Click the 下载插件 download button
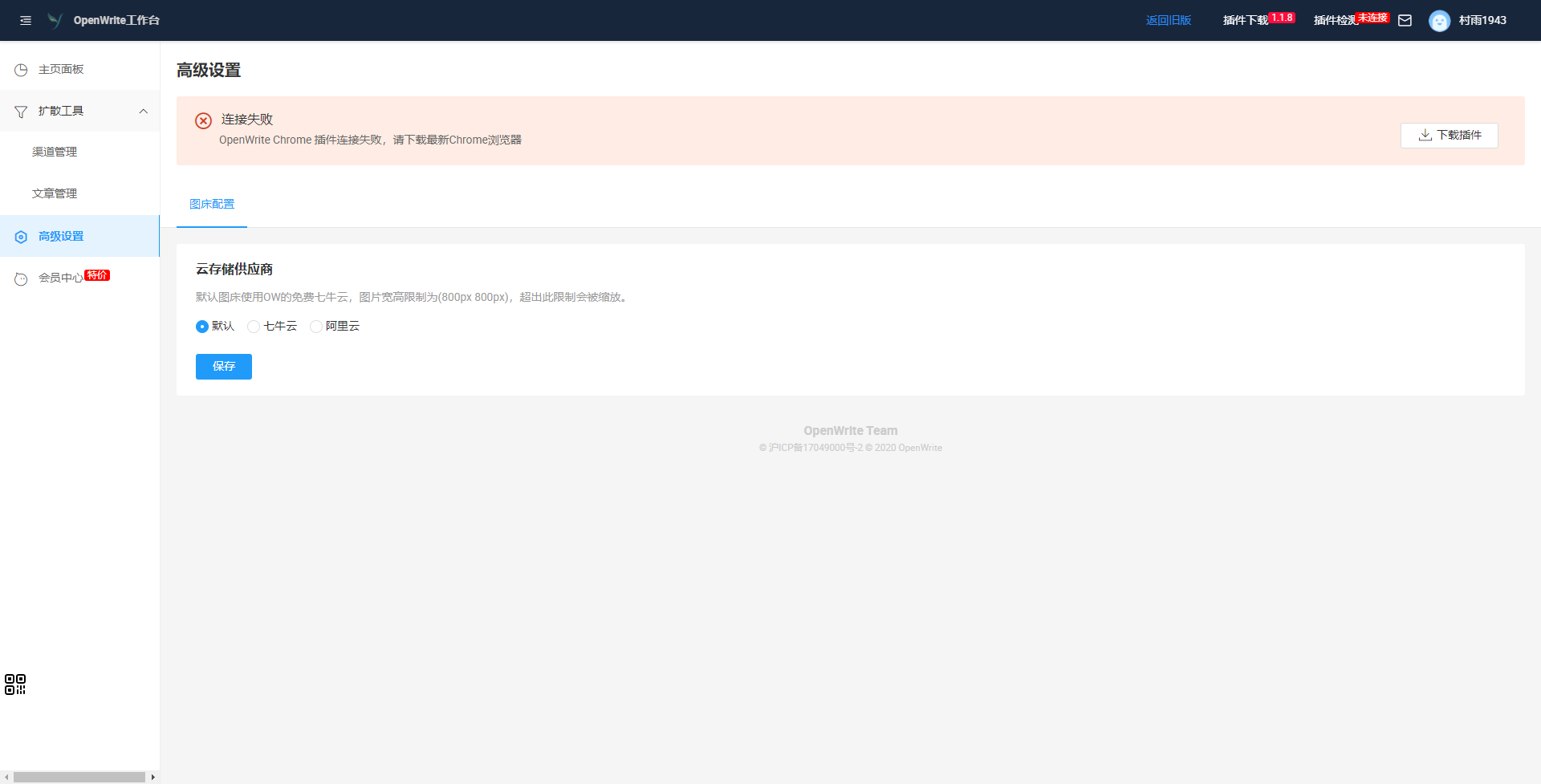Screen dimensions: 1541x784 (1449, 136)
